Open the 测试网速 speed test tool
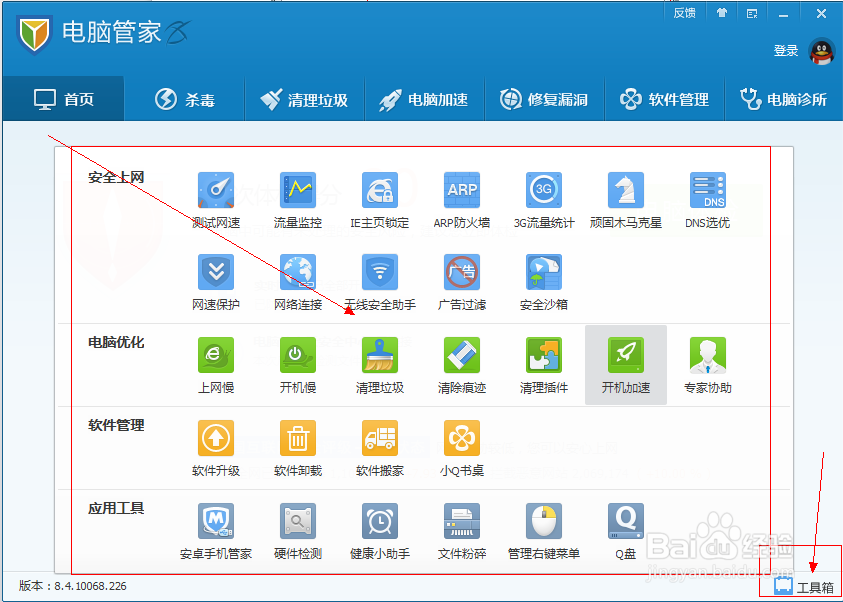This screenshot has height=602, width=843. [x=216, y=200]
